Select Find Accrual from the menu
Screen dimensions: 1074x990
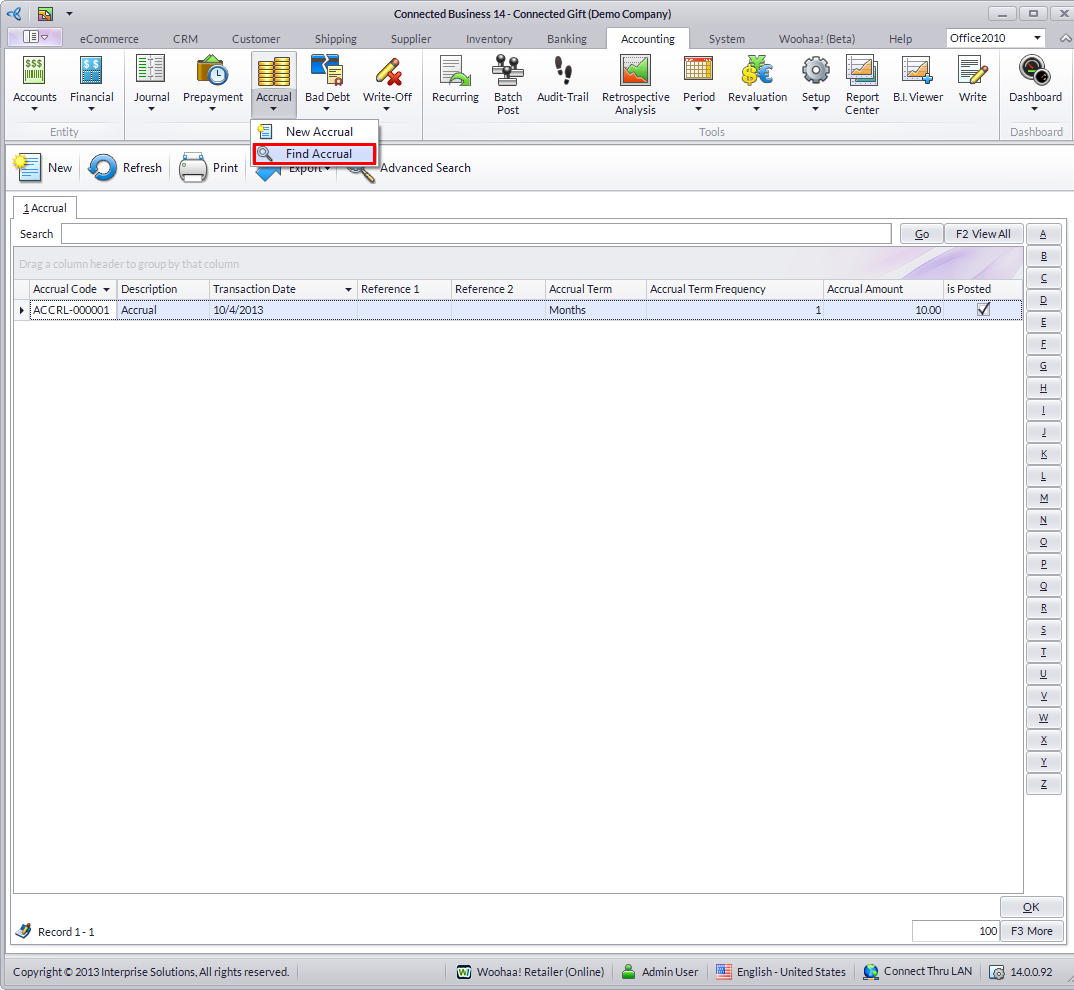tap(318, 154)
